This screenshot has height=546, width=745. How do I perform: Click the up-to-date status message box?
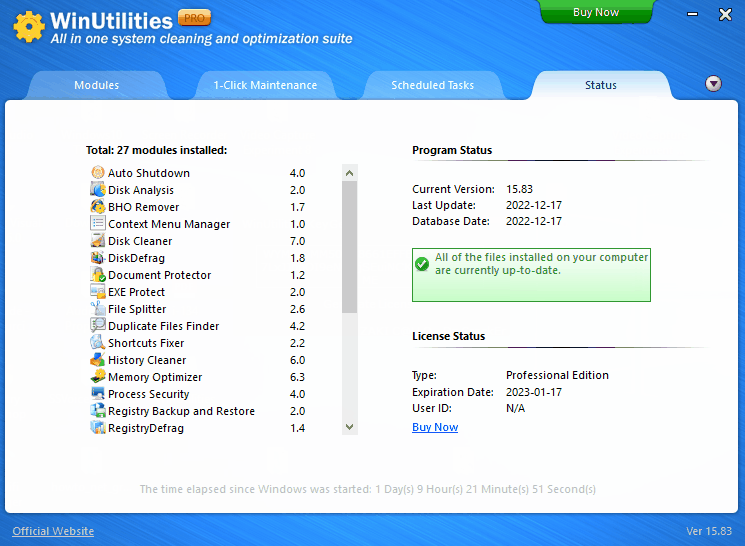click(x=531, y=275)
